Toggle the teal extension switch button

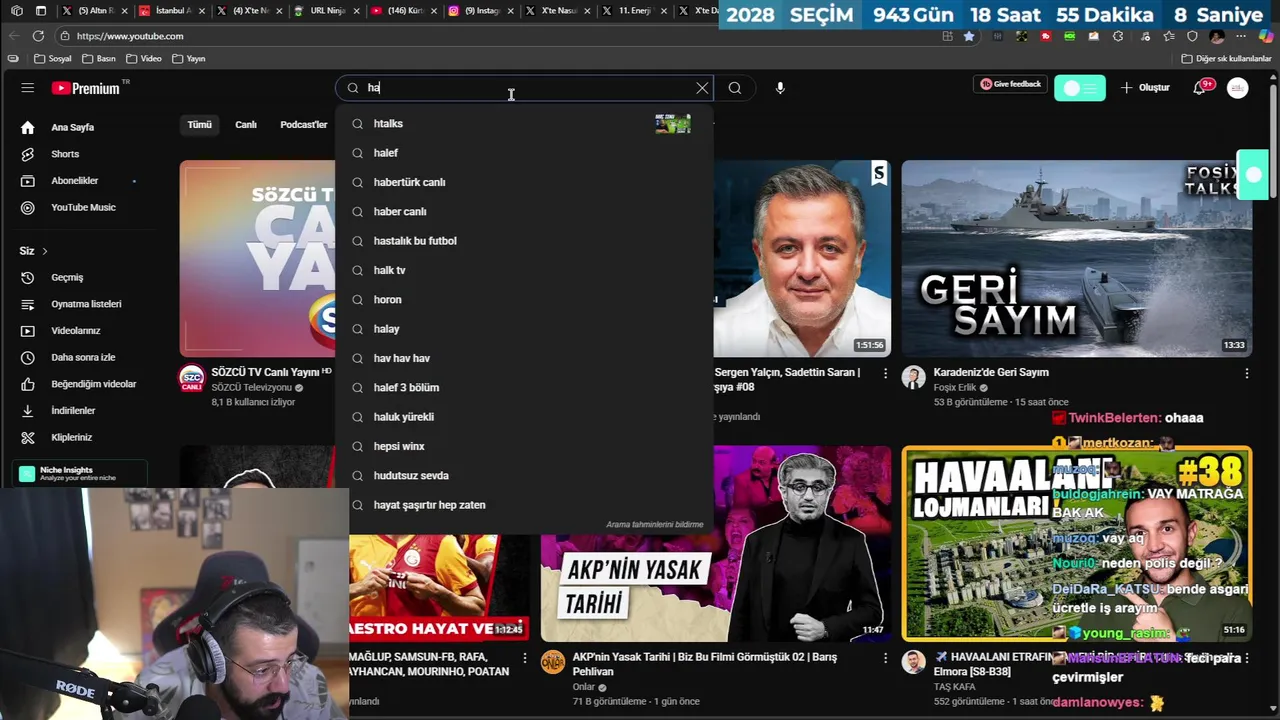pos(1080,88)
